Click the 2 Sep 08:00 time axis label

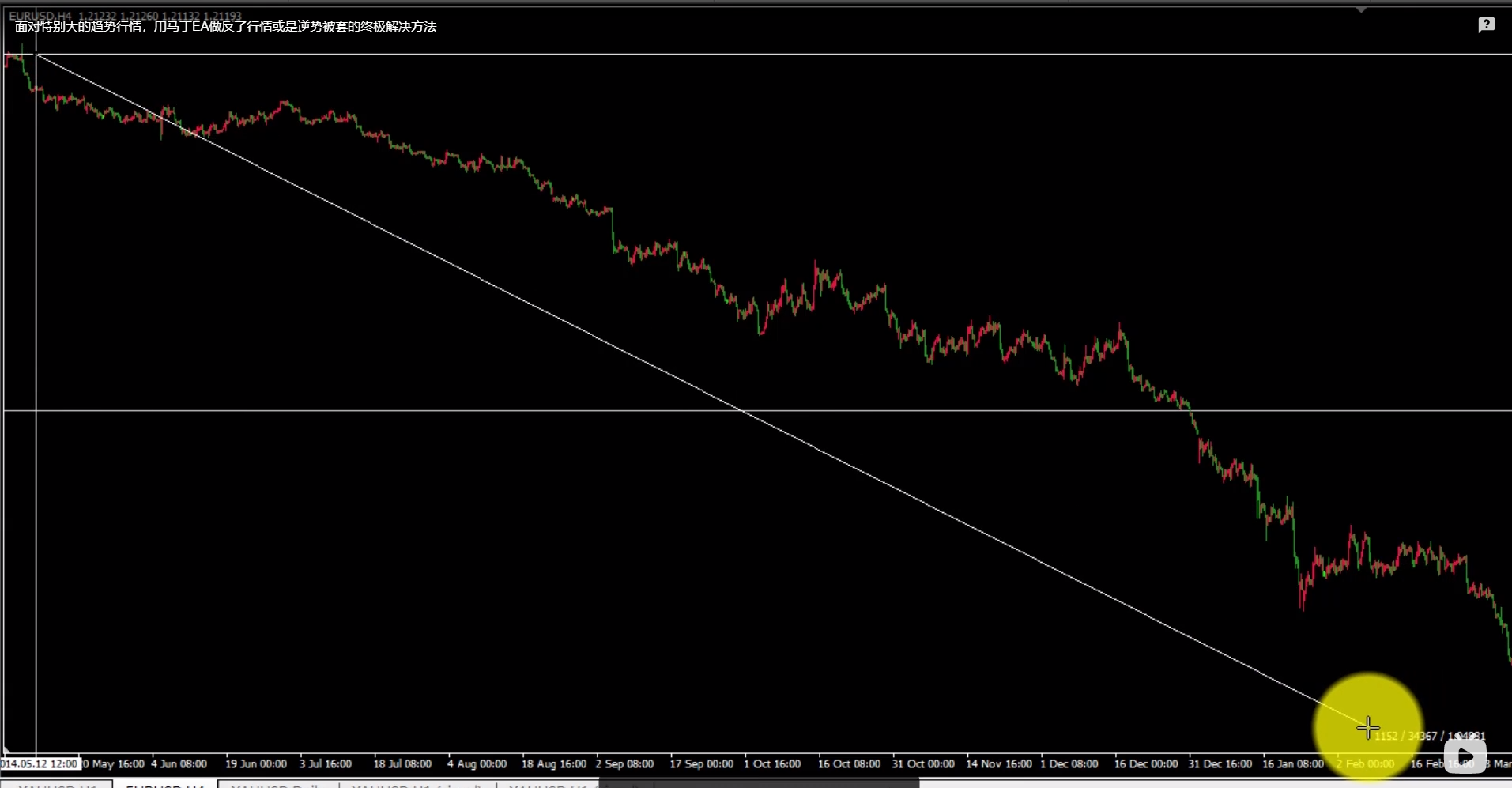(624, 764)
